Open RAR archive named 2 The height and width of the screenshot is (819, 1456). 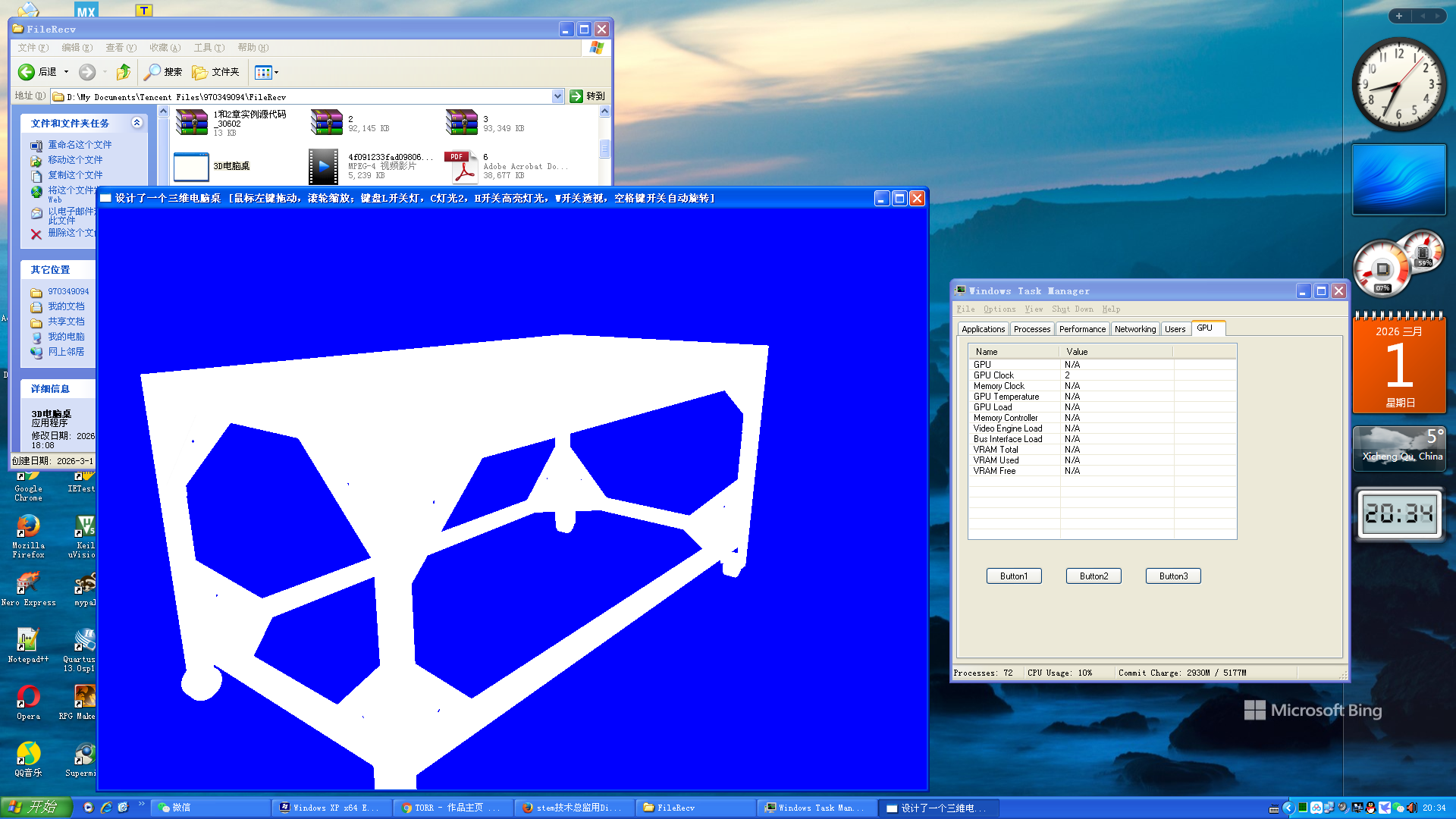[x=327, y=123]
